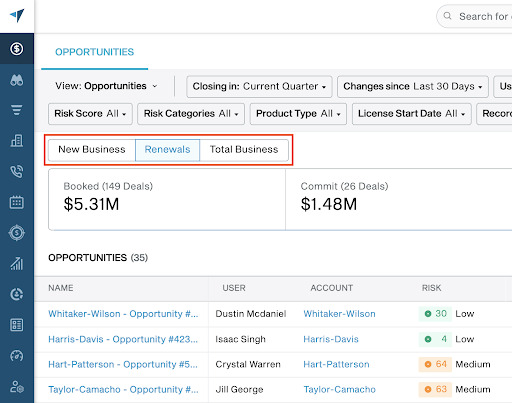The image size is (512, 403).
Task: Open the Hart-Patterson account link
Action: pos(336,364)
